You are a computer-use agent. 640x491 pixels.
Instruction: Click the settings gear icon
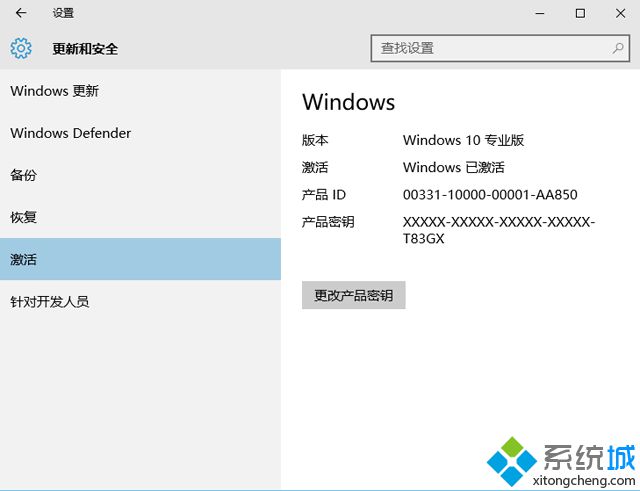pos(21,48)
